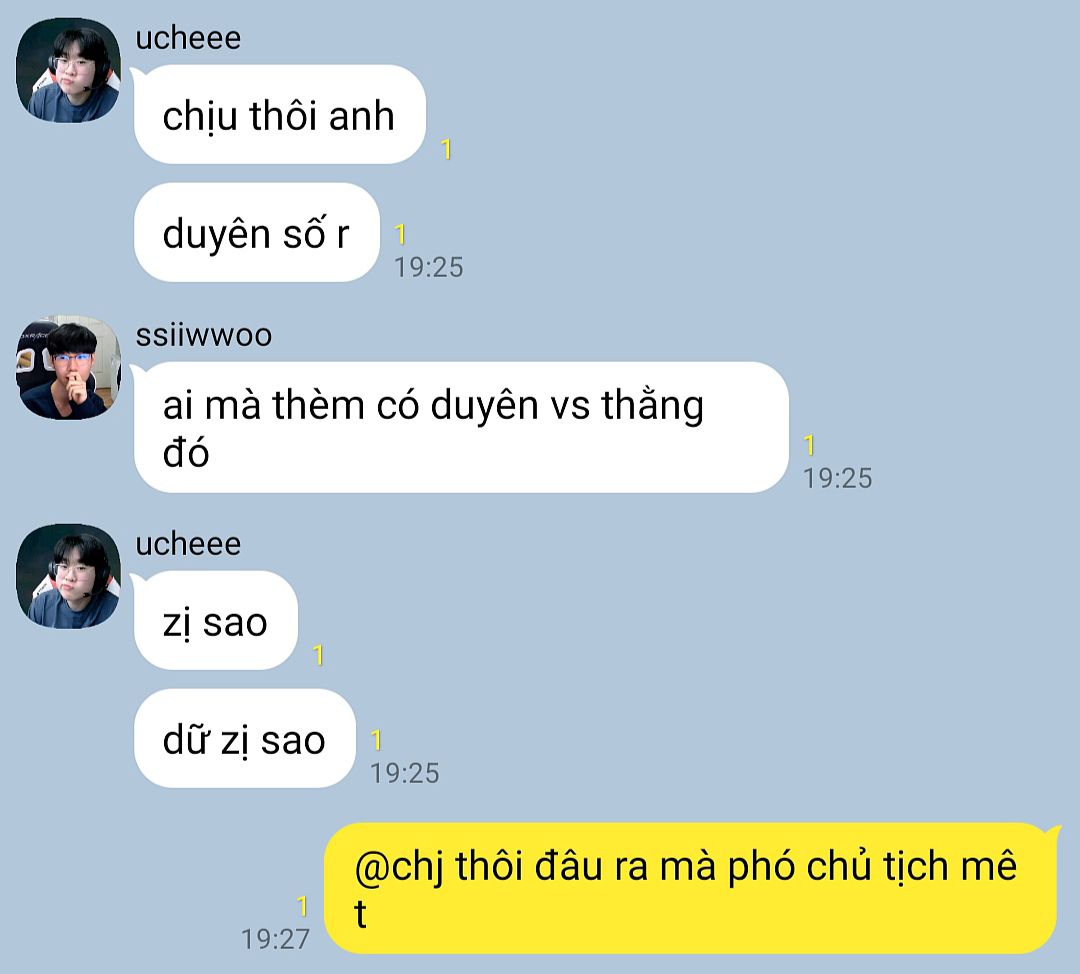
Task: Tap the 19:27 timestamp of sent message
Action: point(276,939)
